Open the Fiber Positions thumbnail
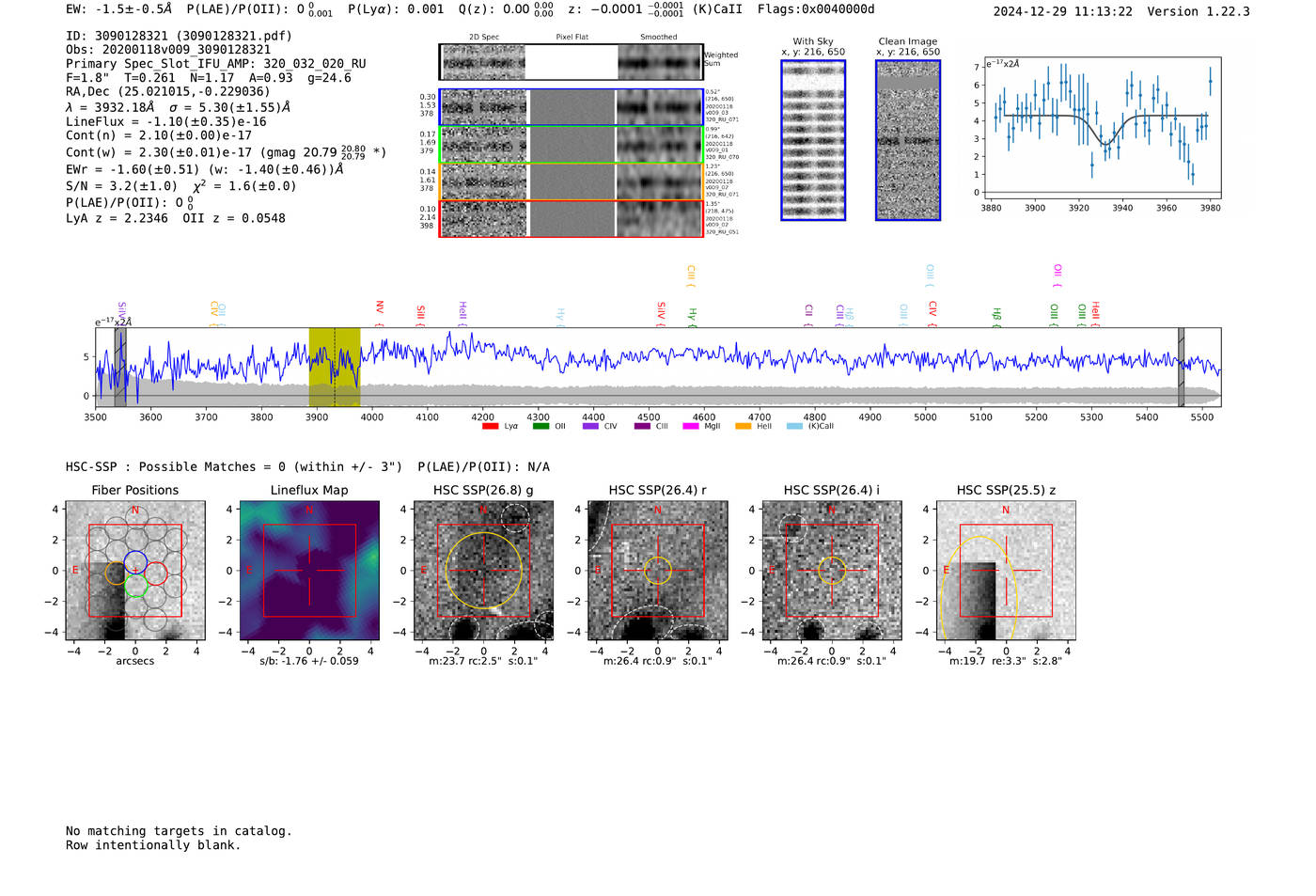This screenshot has height=896, width=1316. pyautogui.click(x=135, y=571)
